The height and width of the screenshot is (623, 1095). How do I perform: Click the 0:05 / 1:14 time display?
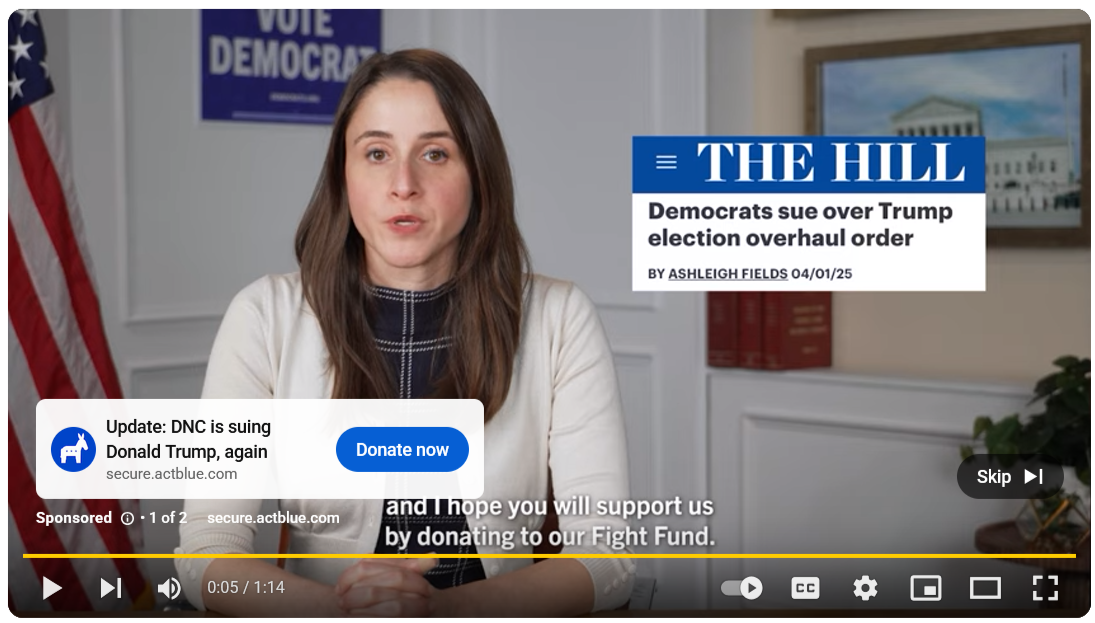(246, 588)
